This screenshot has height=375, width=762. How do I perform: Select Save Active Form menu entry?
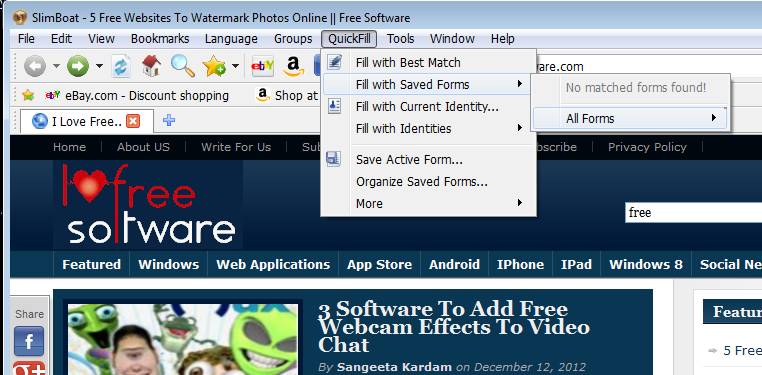point(429,159)
